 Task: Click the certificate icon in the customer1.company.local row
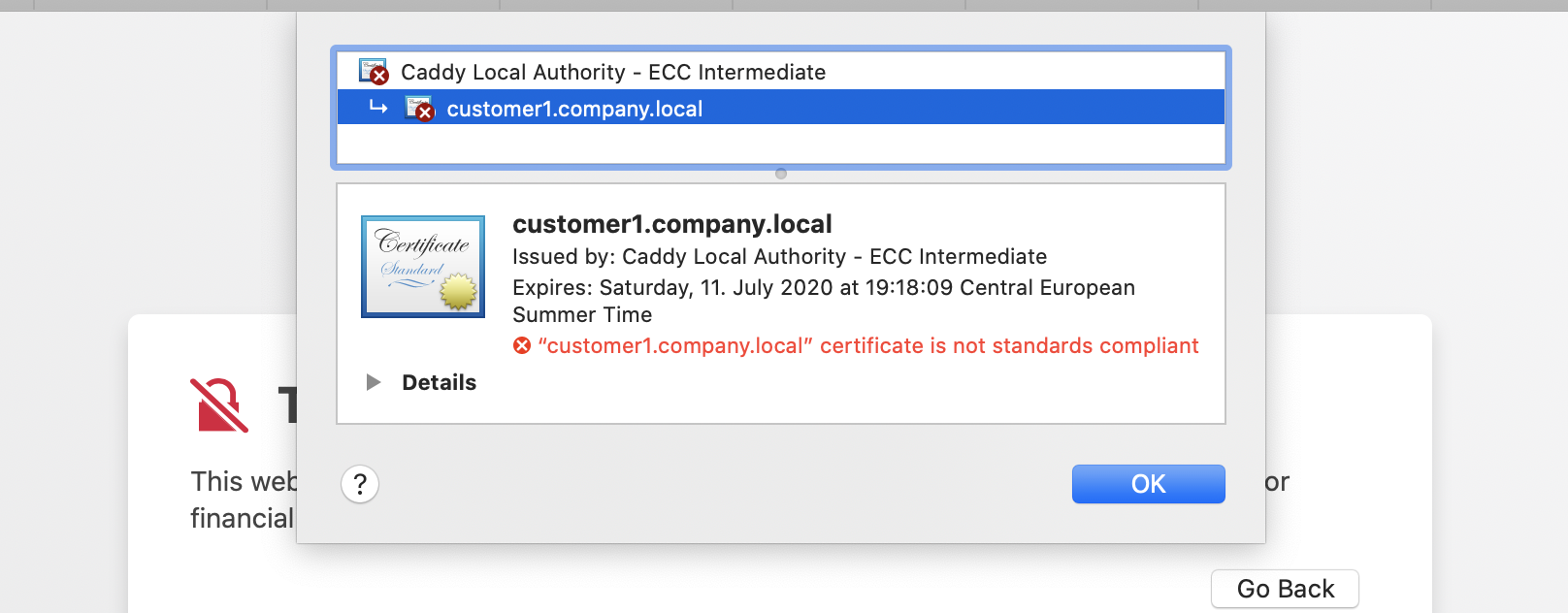coord(417,107)
